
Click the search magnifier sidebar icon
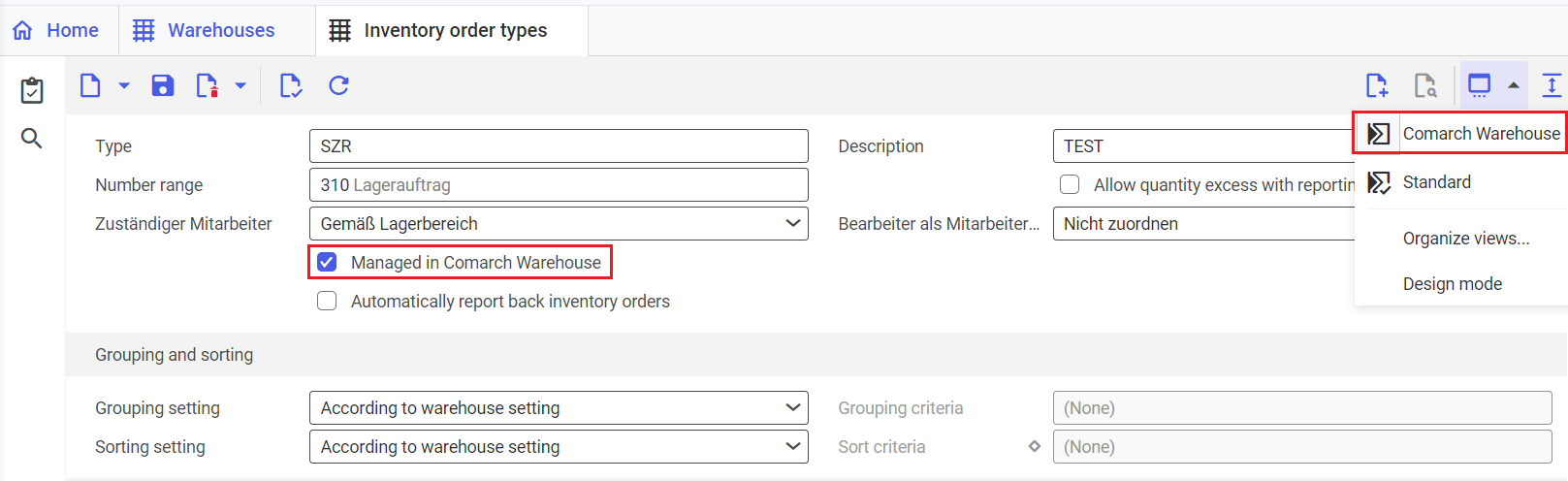coord(32,139)
